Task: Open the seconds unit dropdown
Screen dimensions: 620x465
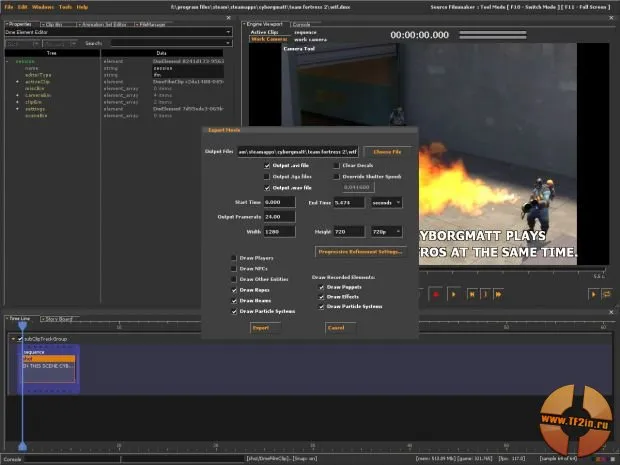Action: point(397,202)
